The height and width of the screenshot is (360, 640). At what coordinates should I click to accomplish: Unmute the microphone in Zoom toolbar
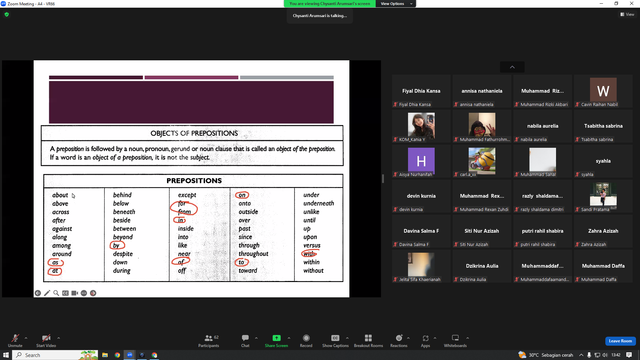pyautogui.click(x=15, y=340)
